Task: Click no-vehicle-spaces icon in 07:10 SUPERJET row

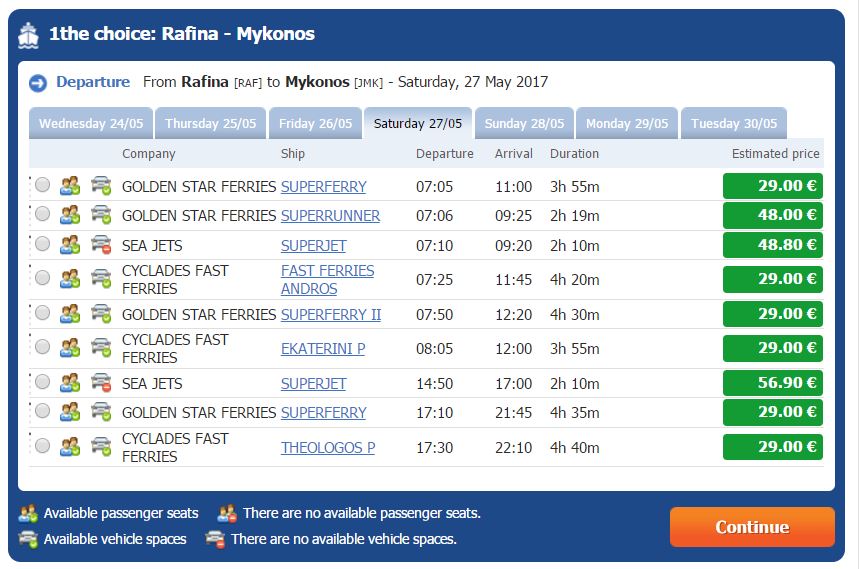Action: (x=101, y=245)
